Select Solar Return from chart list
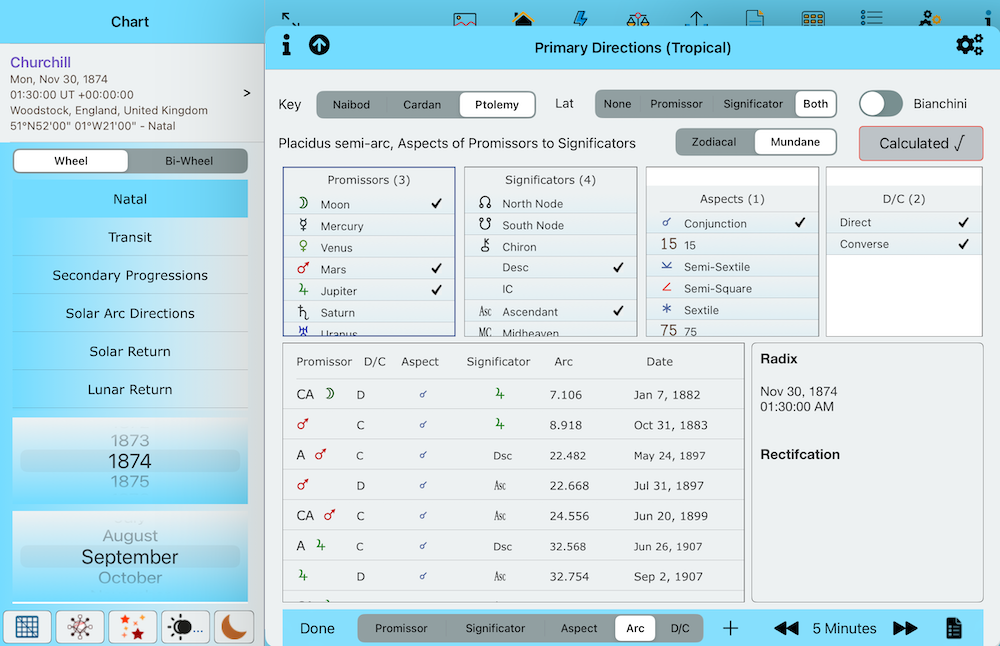1000x646 pixels. (130, 352)
